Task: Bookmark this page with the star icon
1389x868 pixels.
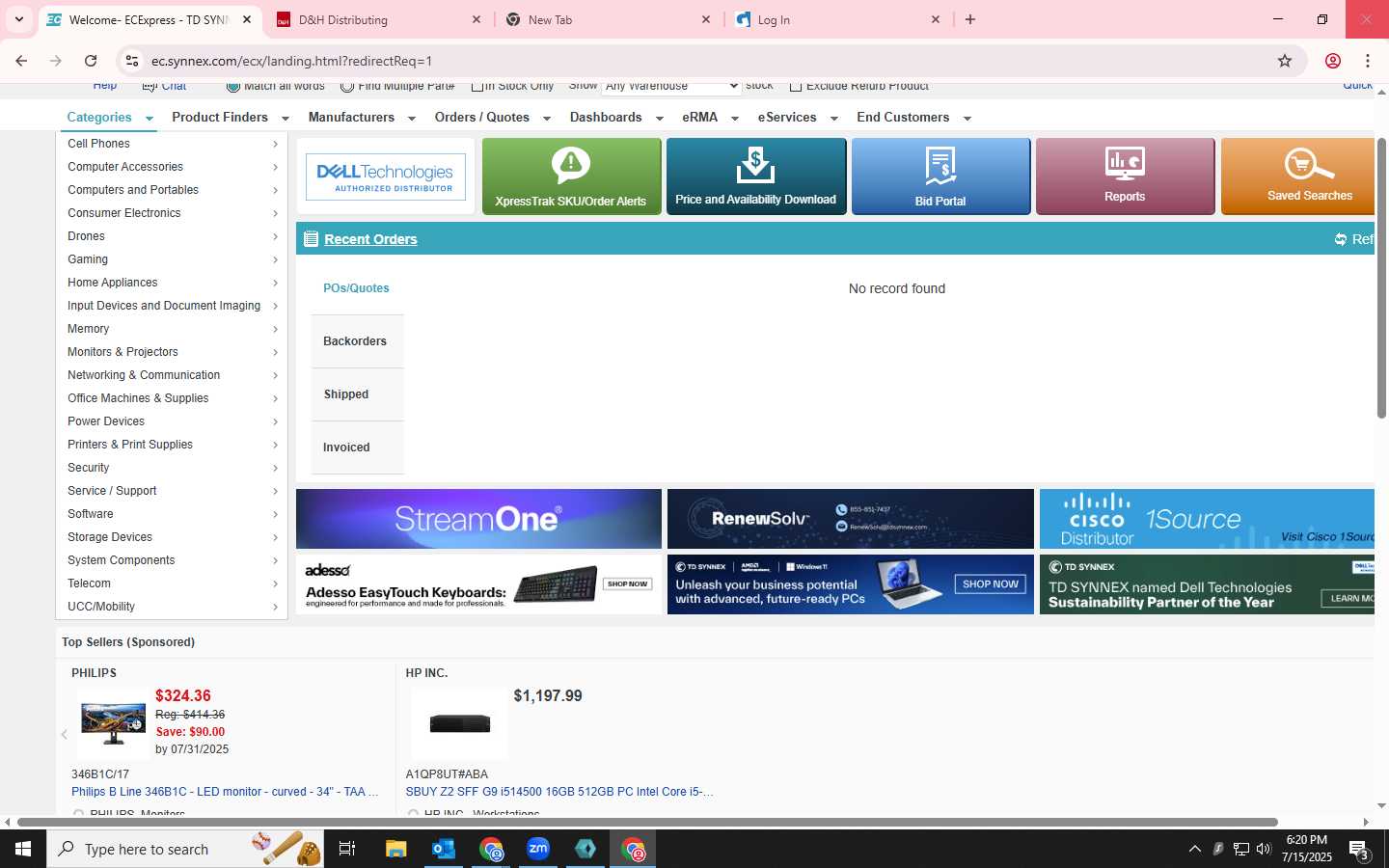Action: 1285,61
